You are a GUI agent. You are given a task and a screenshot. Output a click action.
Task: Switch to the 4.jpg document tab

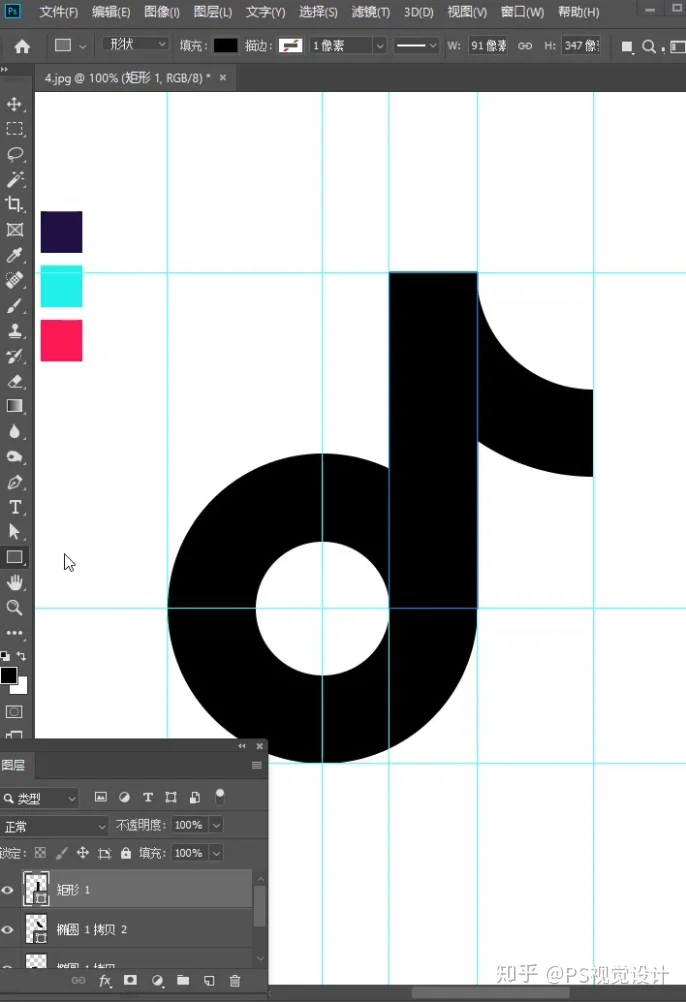(127, 77)
